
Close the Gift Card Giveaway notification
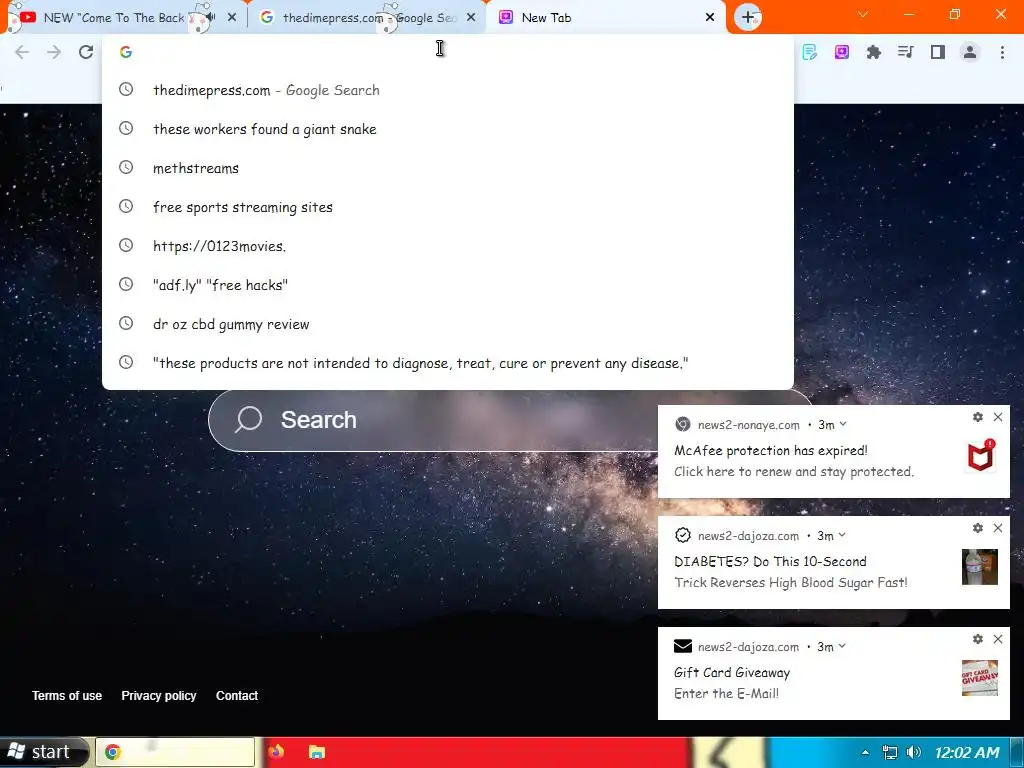(x=998, y=639)
